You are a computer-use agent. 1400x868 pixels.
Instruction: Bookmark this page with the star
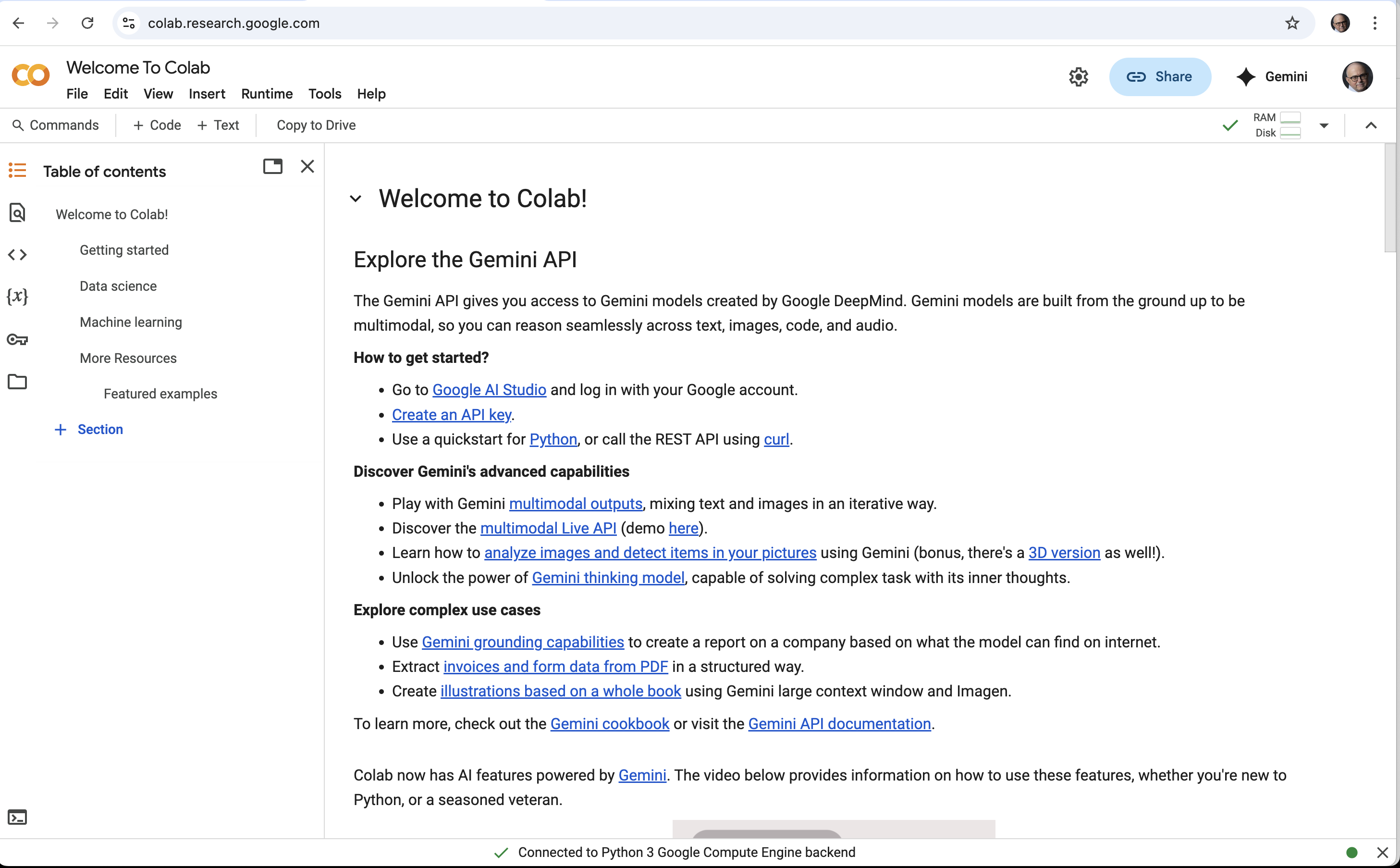[1291, 23]
